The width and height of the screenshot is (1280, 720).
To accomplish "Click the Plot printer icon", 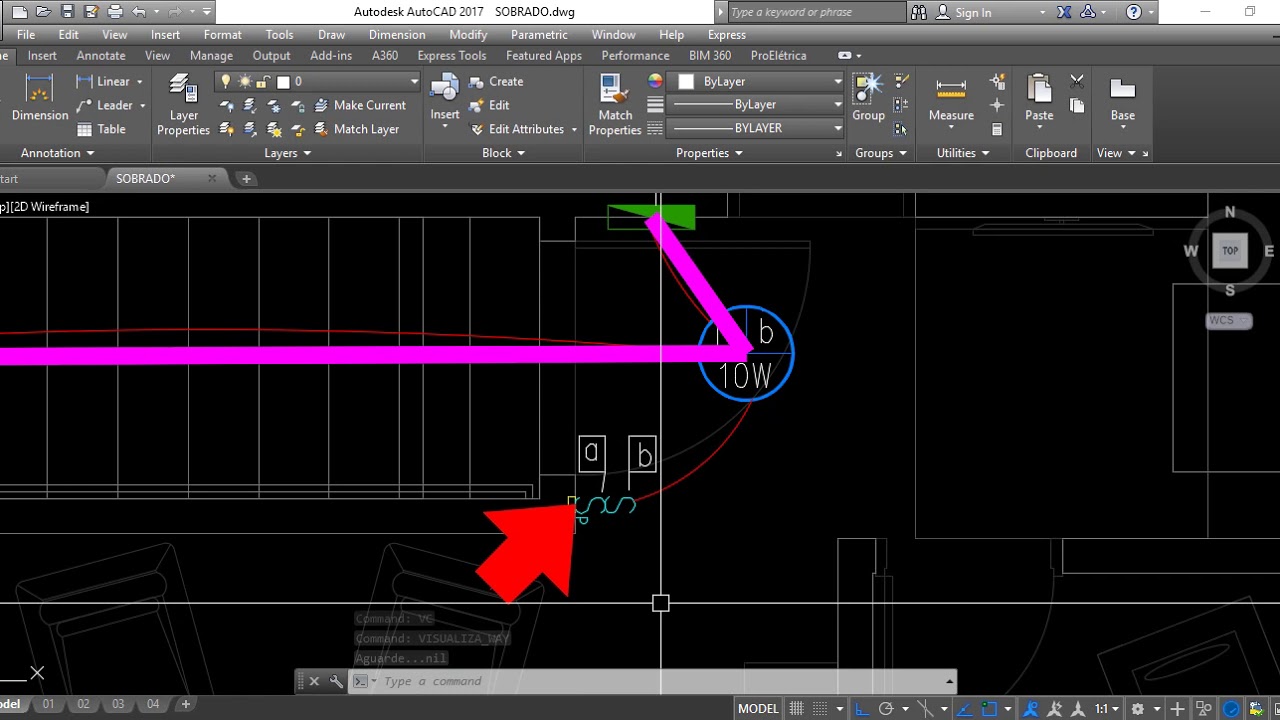I will coord(115,12).
